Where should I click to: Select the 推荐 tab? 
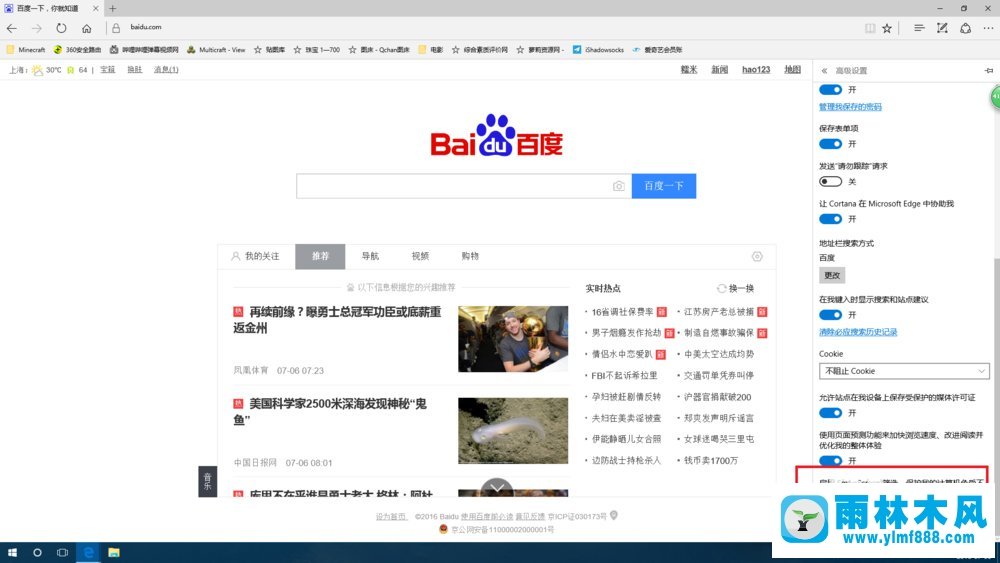pos(320,256)
